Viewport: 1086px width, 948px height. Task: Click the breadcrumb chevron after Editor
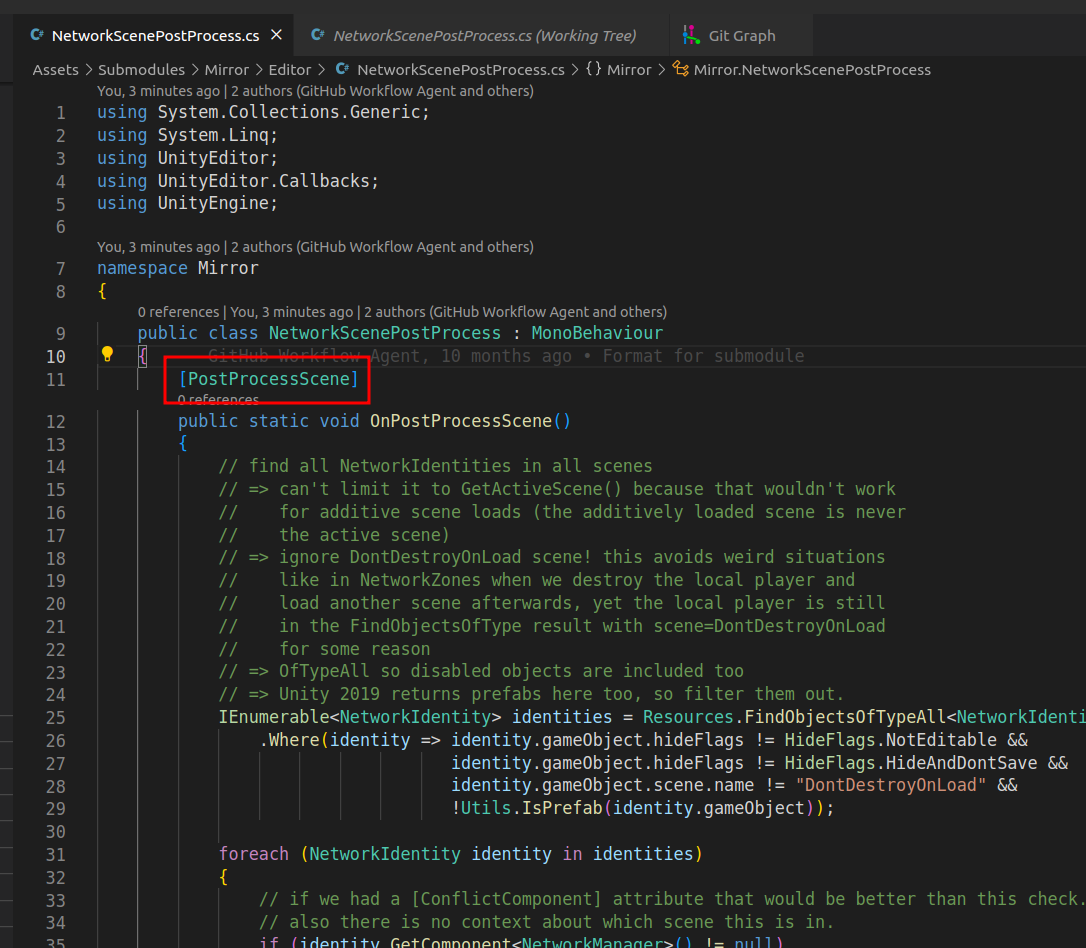(x=320, y=70)
